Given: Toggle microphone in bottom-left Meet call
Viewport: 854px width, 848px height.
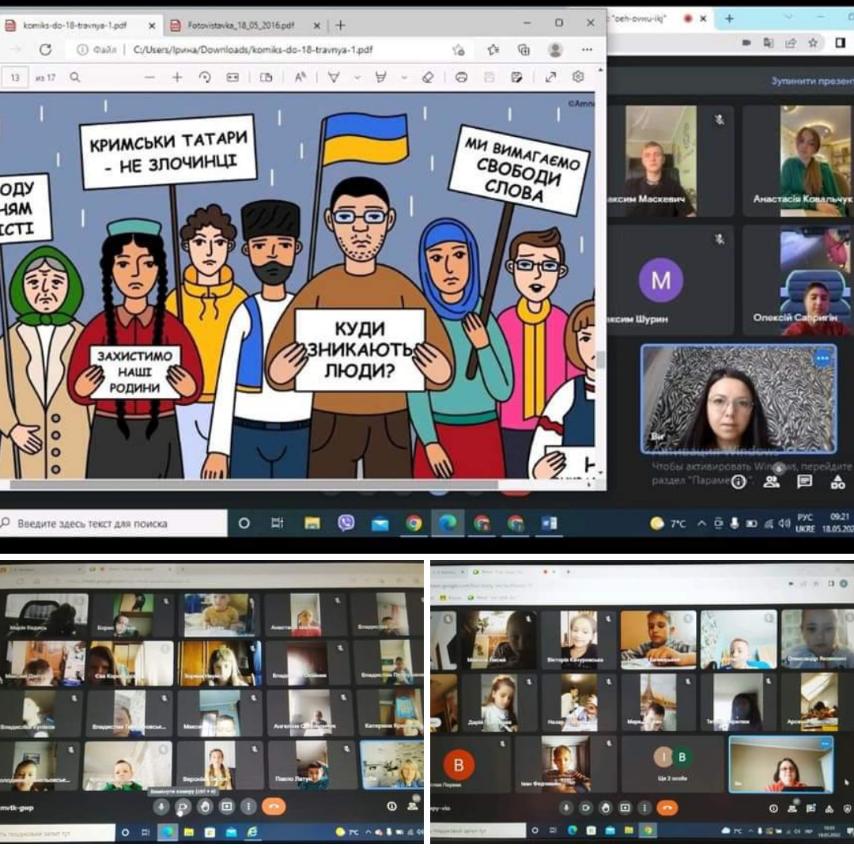Looking at the screenshot, I should click(161, 807).
